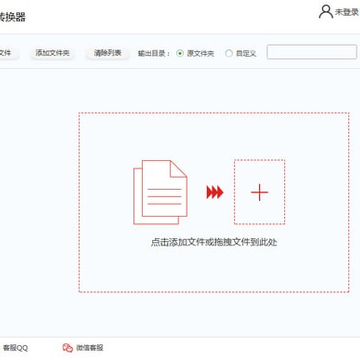
Task: Click the 输出目录 label
Action: (x=154, y=53)
